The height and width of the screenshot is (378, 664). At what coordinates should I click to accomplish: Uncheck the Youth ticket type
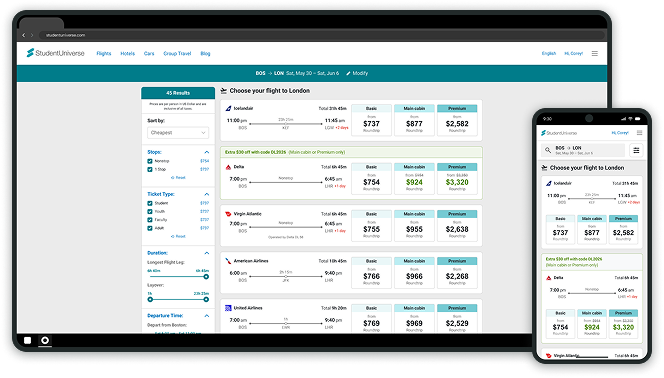coord(149,211)
